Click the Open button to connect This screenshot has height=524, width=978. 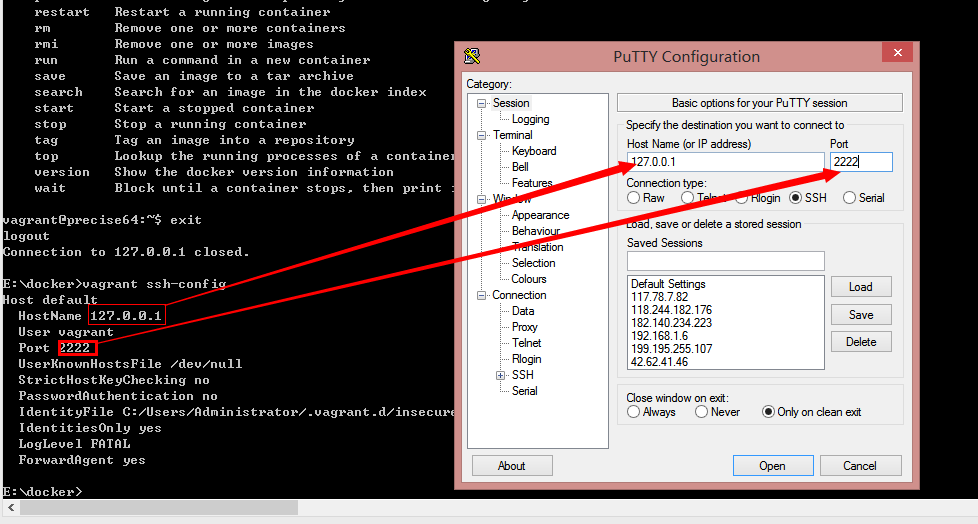click(772, 466)
